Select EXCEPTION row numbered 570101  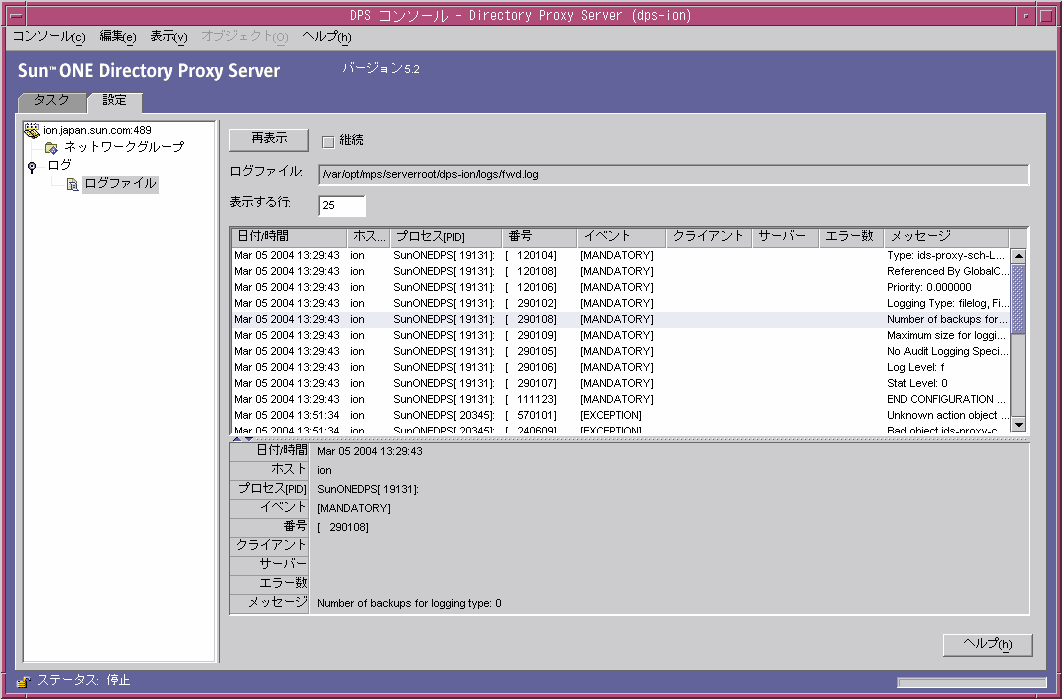620,415
